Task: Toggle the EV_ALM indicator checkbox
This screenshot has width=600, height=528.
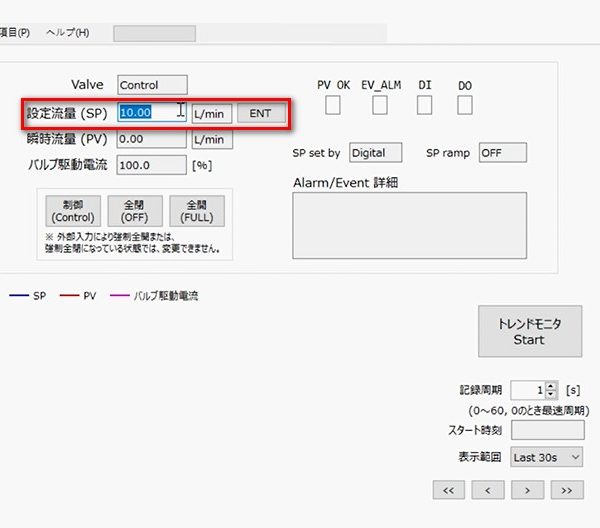Action: 380,104
